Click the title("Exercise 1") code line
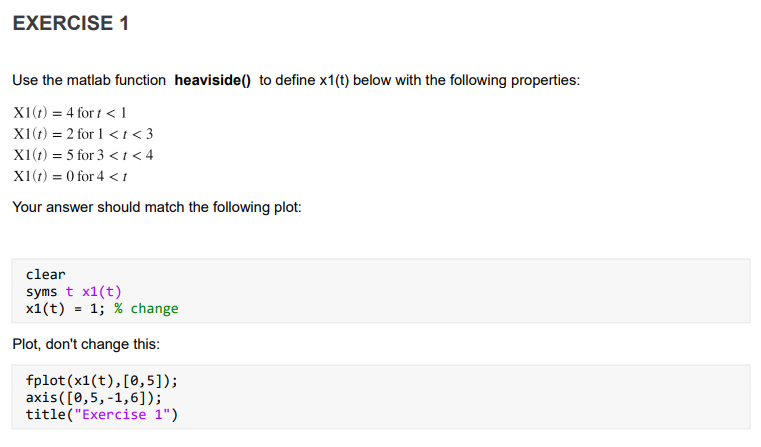This screenshot has width=761, height=447. [102, 414]
